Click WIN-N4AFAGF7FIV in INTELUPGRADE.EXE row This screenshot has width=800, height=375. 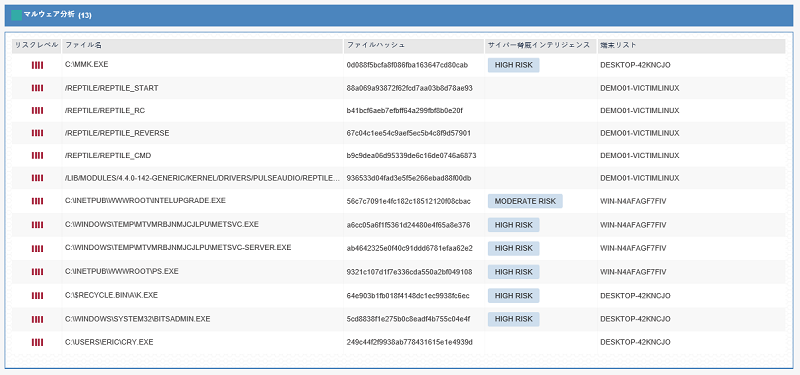pos(633,201)
